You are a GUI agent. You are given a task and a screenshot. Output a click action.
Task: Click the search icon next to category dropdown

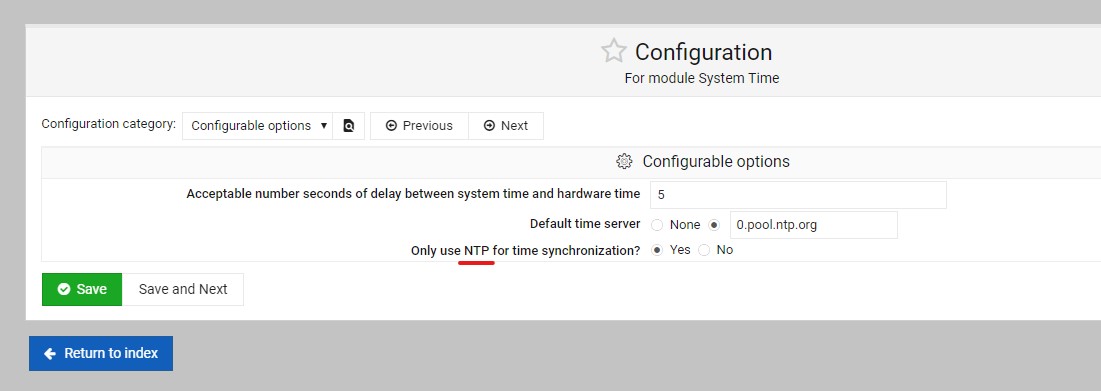tap(348, 126)
